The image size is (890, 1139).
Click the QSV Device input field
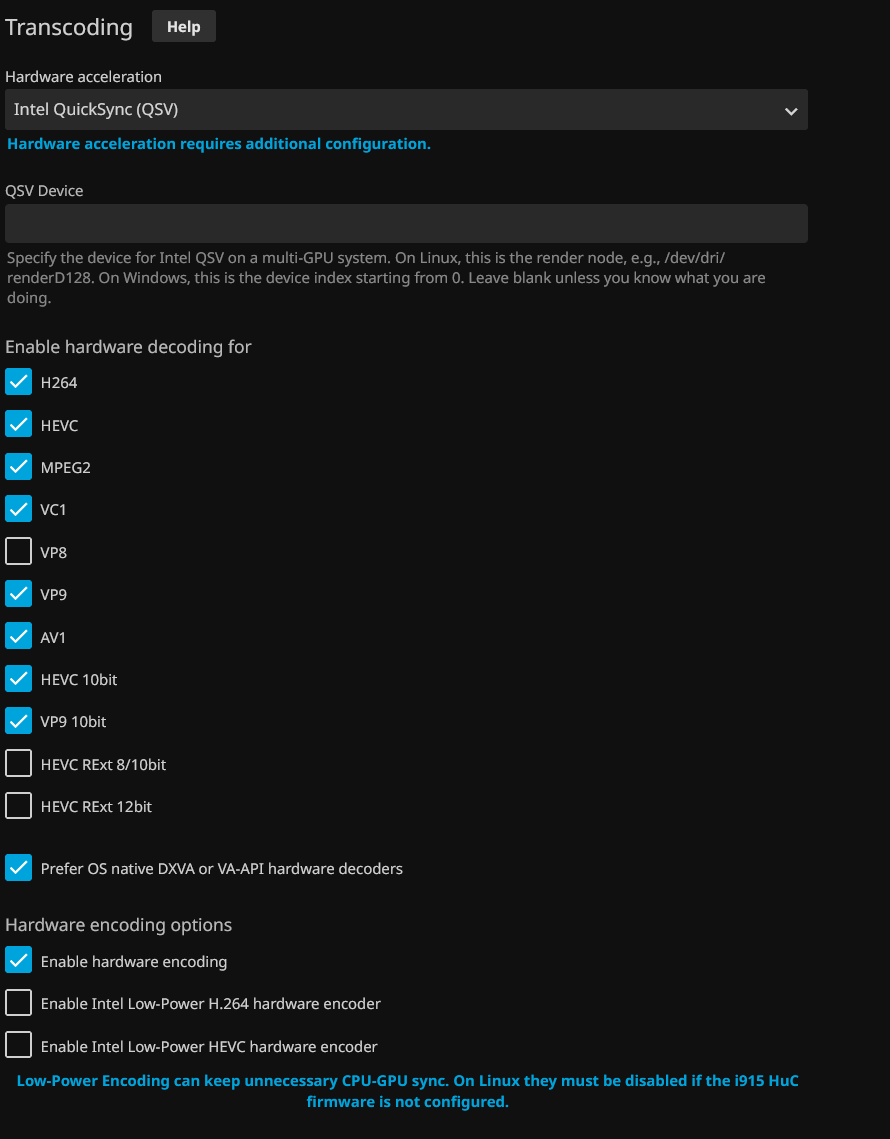(x=406, y=224)
